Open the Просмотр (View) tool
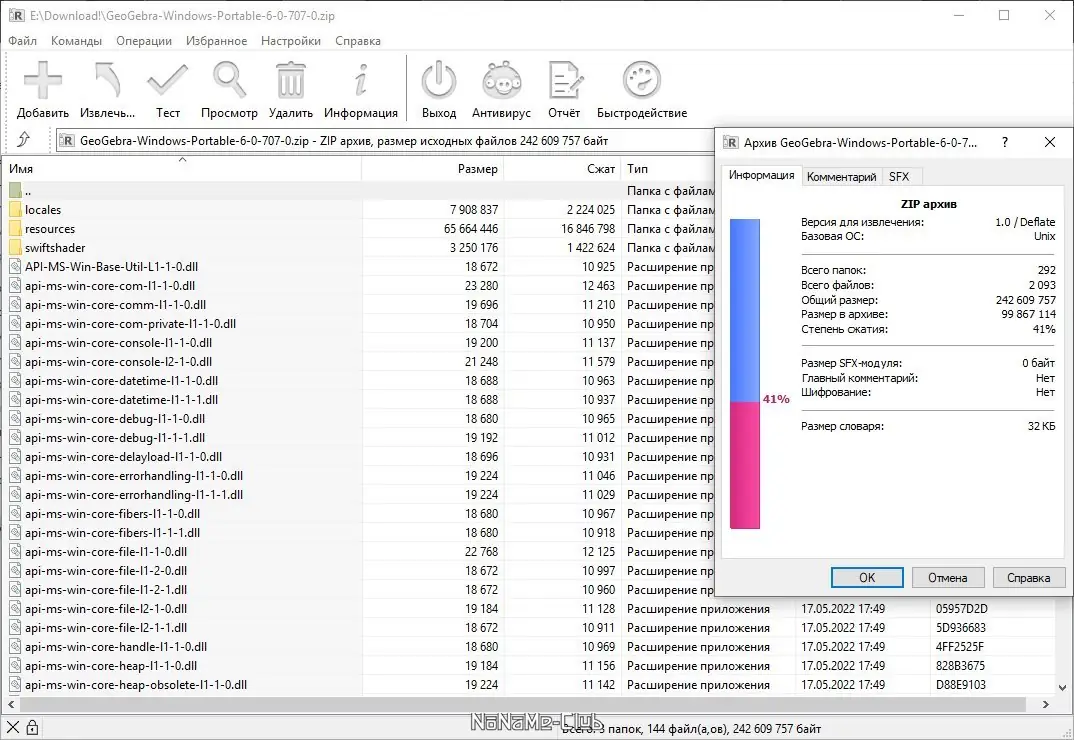This screenshot has height=740, width=1074. 229,80
